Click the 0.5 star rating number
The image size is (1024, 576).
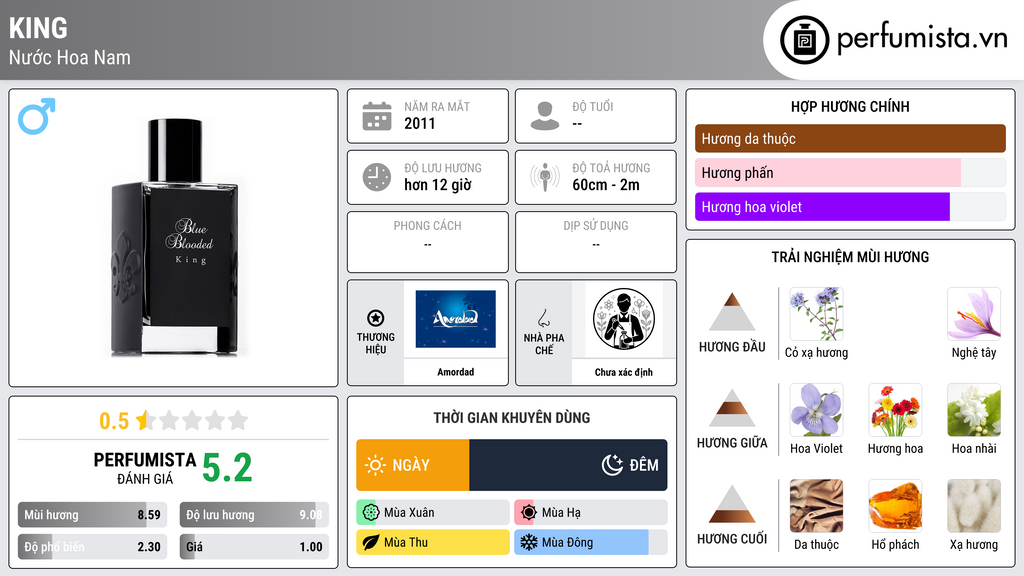coord(114,421)
